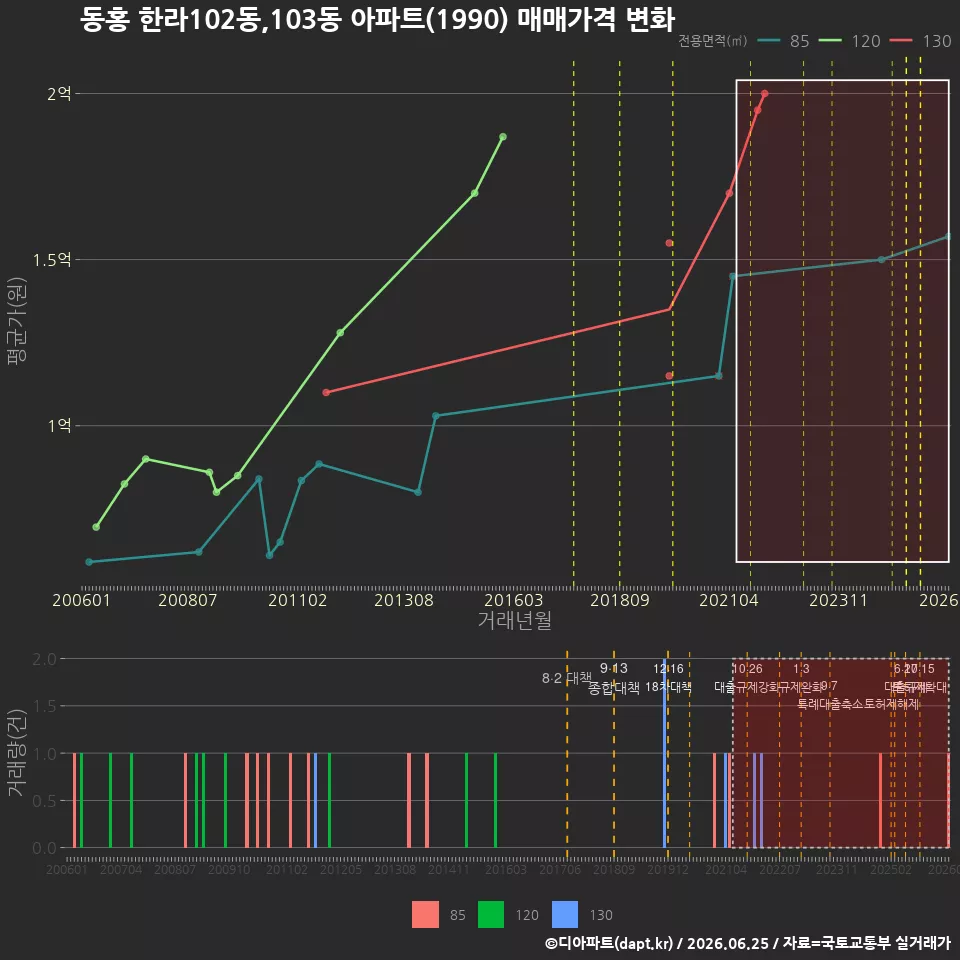Click the 2억 y-axis label

pyautogui.click(x=59, y=94)
